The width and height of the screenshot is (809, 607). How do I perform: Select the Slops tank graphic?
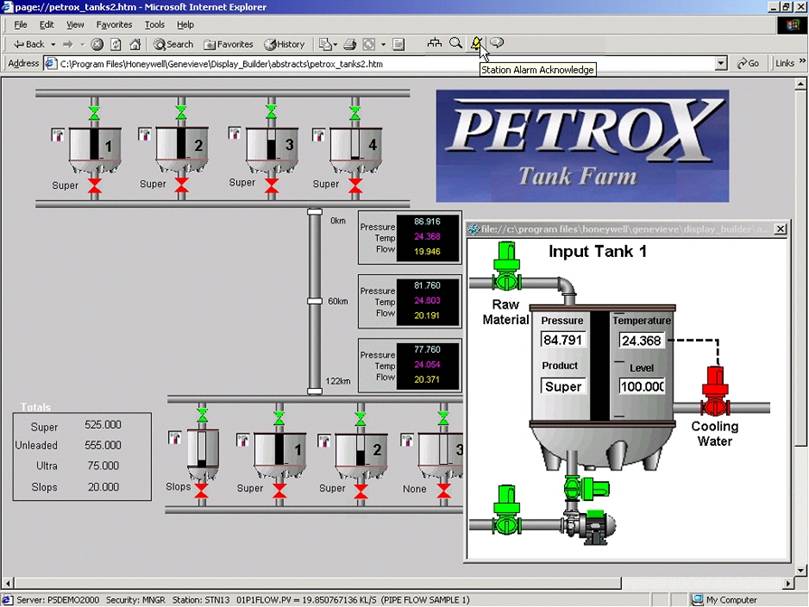(x=202, y=453)
